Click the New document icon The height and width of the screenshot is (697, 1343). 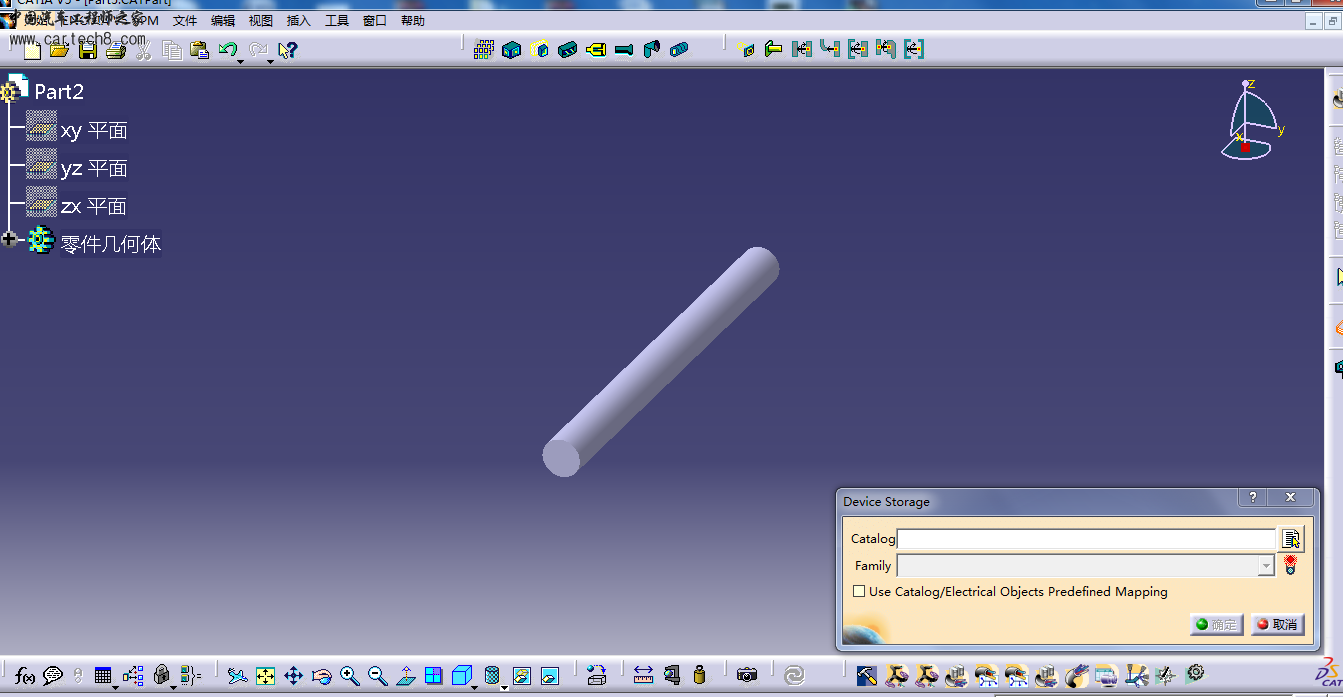[x=32, y=50]
